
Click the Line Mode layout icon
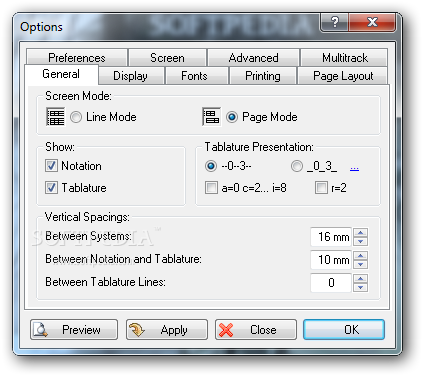tap(55, 117)
